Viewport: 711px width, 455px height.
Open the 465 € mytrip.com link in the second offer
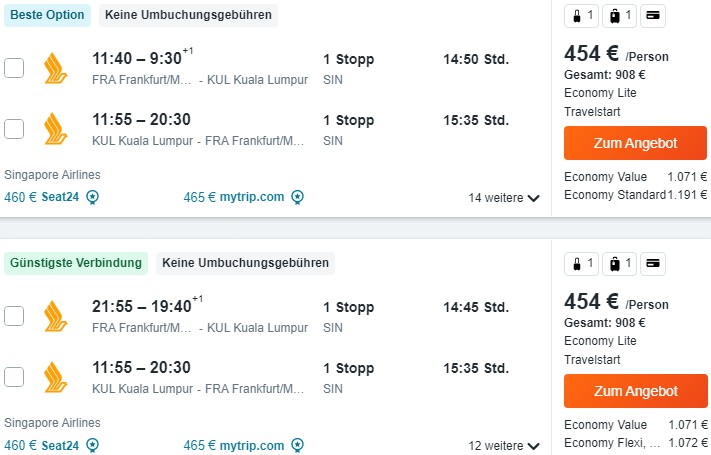click(234, 445)
